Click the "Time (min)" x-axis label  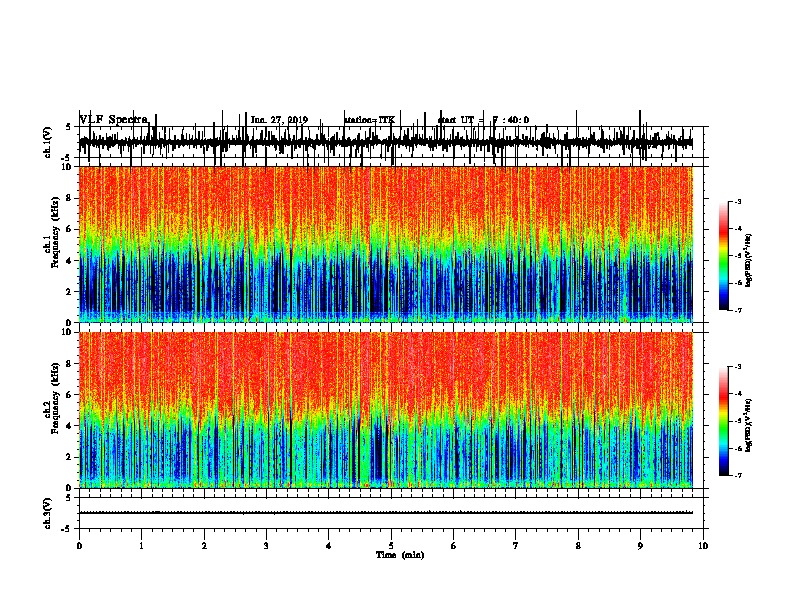(400, 555)
